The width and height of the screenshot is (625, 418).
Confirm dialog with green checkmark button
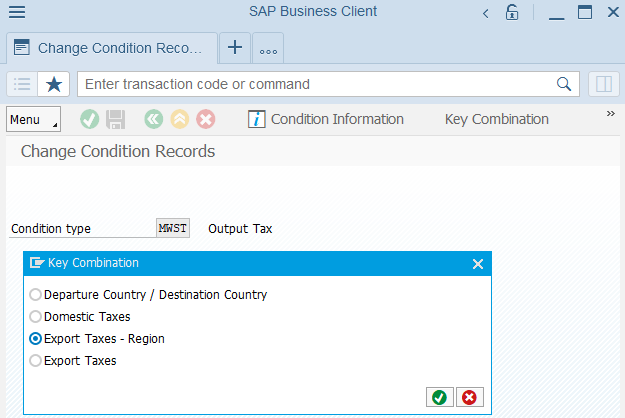[440, 397]
